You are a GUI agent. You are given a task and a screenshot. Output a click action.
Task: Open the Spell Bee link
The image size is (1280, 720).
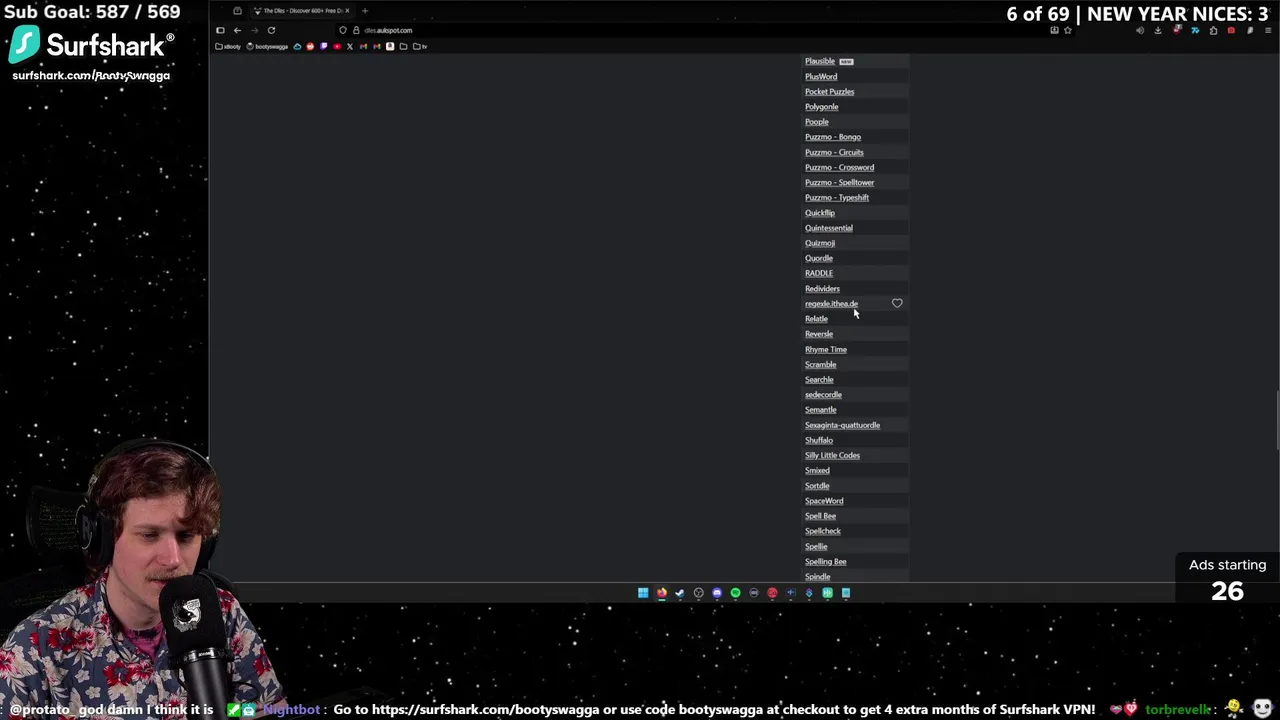820,516
